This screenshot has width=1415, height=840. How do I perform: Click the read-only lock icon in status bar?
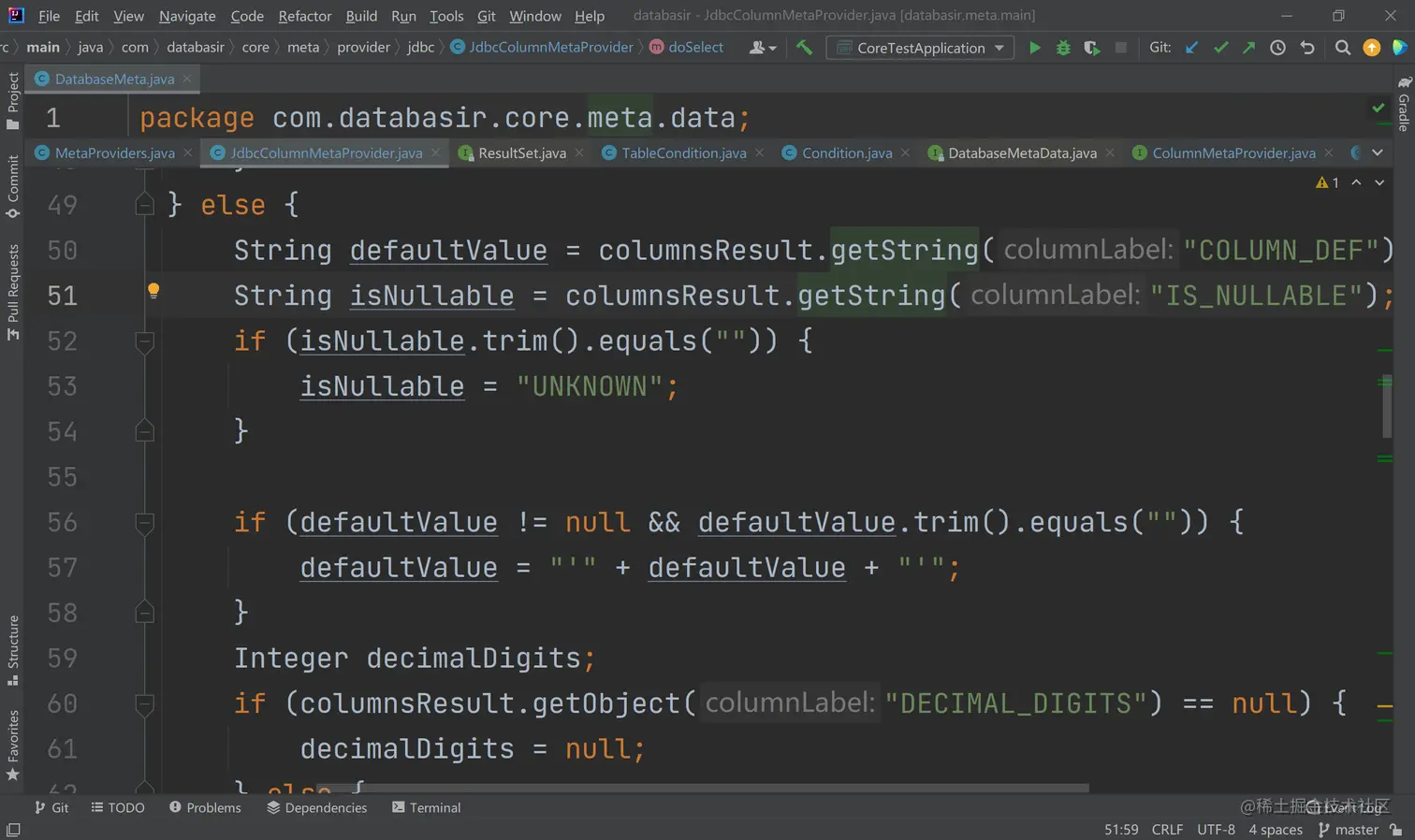point(1396,830)
